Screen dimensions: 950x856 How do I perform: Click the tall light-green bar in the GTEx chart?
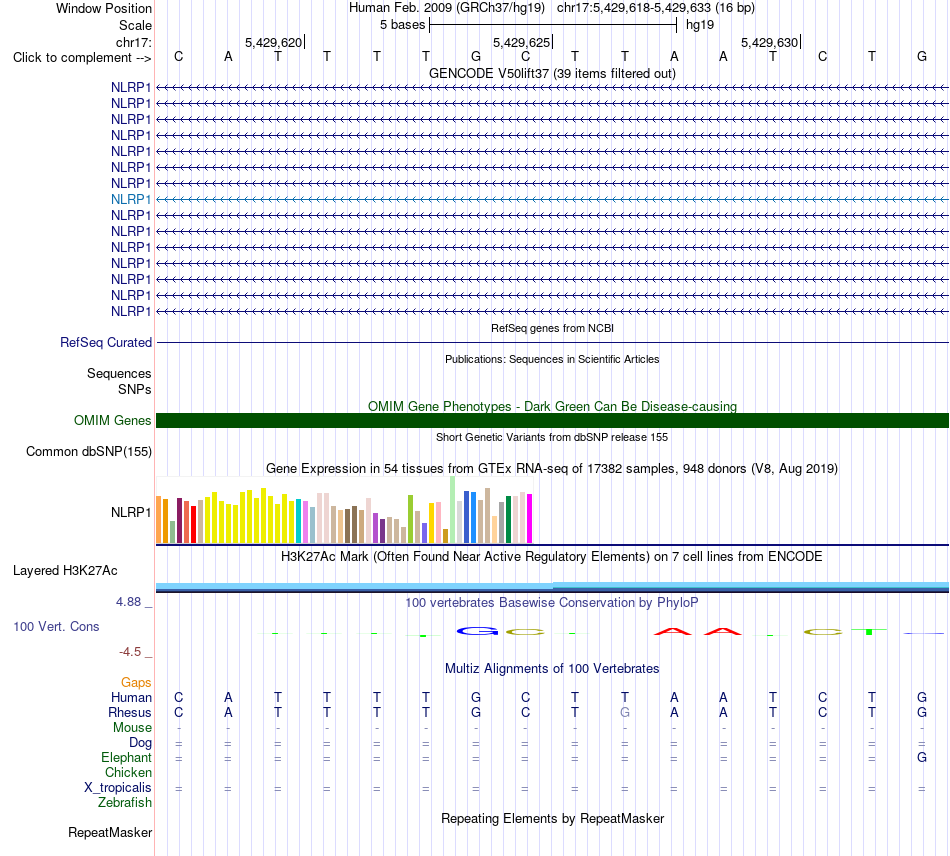(453, 509)
